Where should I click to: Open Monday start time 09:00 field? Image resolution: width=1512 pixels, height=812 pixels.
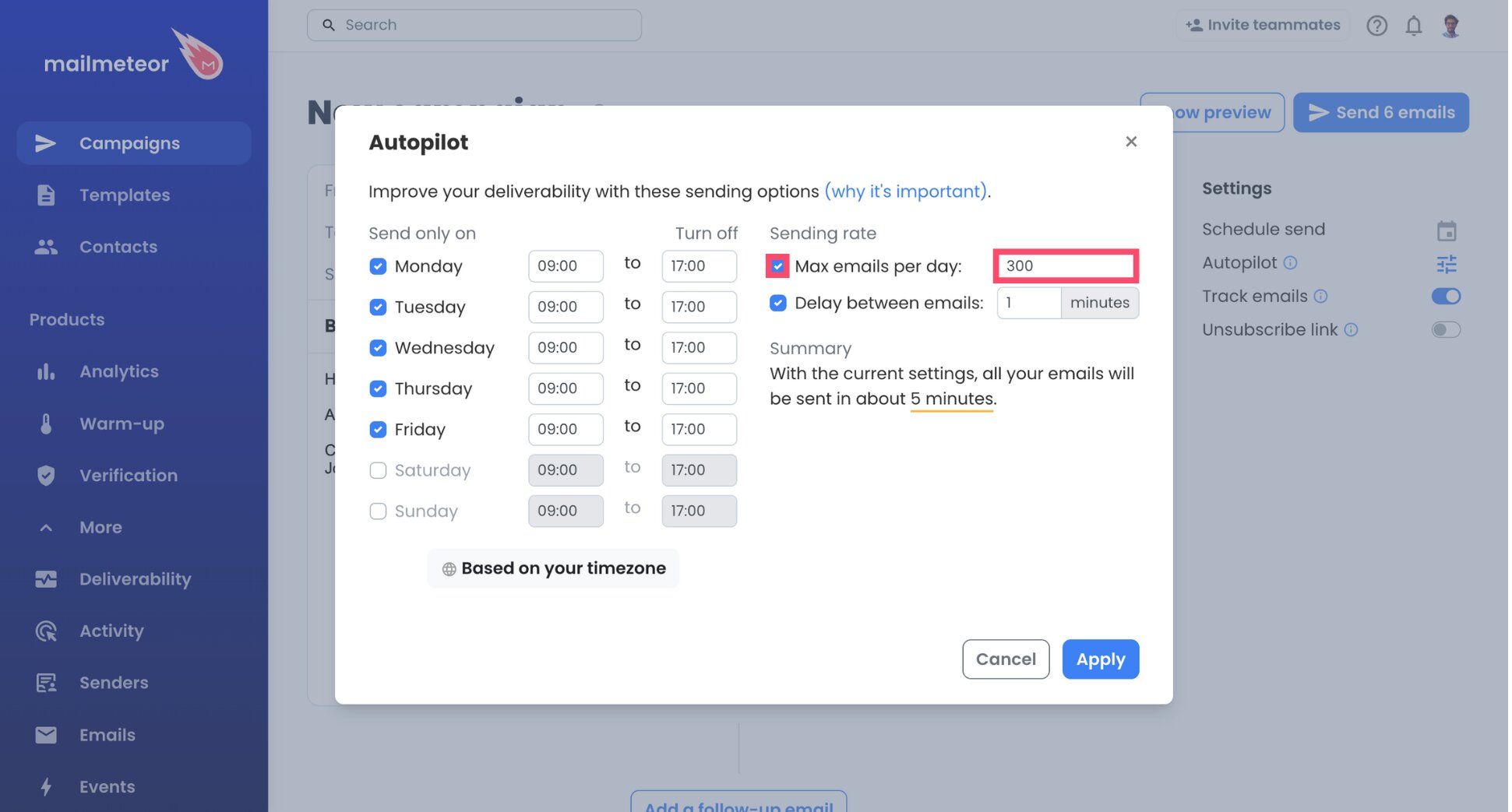(566, 266)
